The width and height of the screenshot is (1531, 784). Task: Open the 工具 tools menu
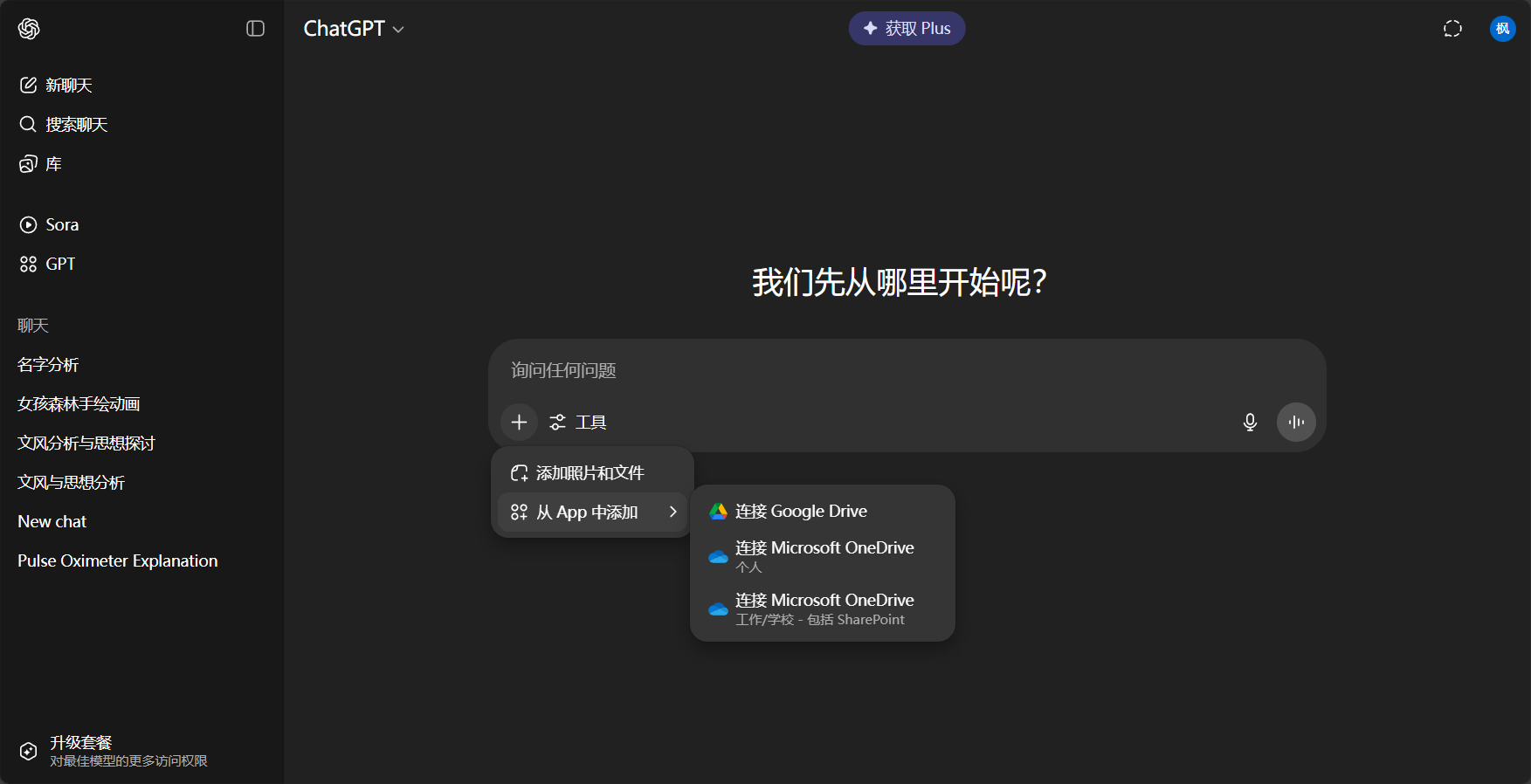[577, 422]
